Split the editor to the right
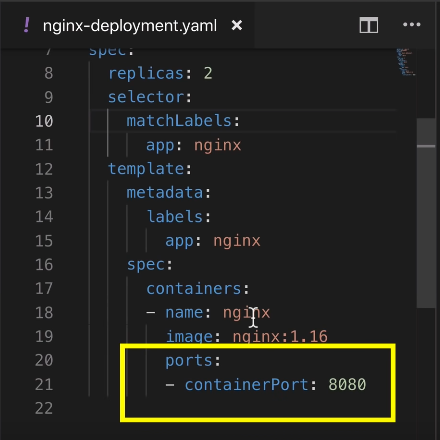This screenshot has width=440, height=440. [369, 25]
